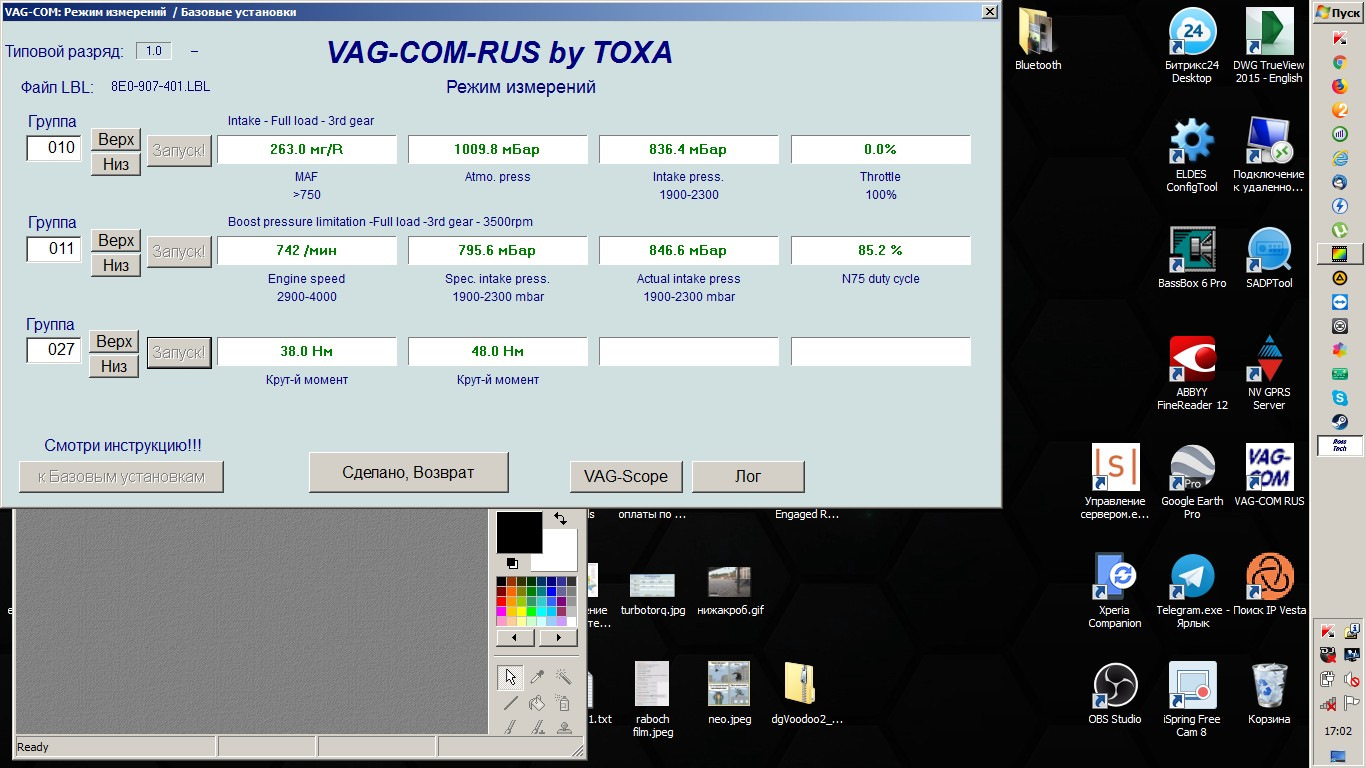Select the magic wand tool
The image size is (1366, 768).
pos(563,677)
